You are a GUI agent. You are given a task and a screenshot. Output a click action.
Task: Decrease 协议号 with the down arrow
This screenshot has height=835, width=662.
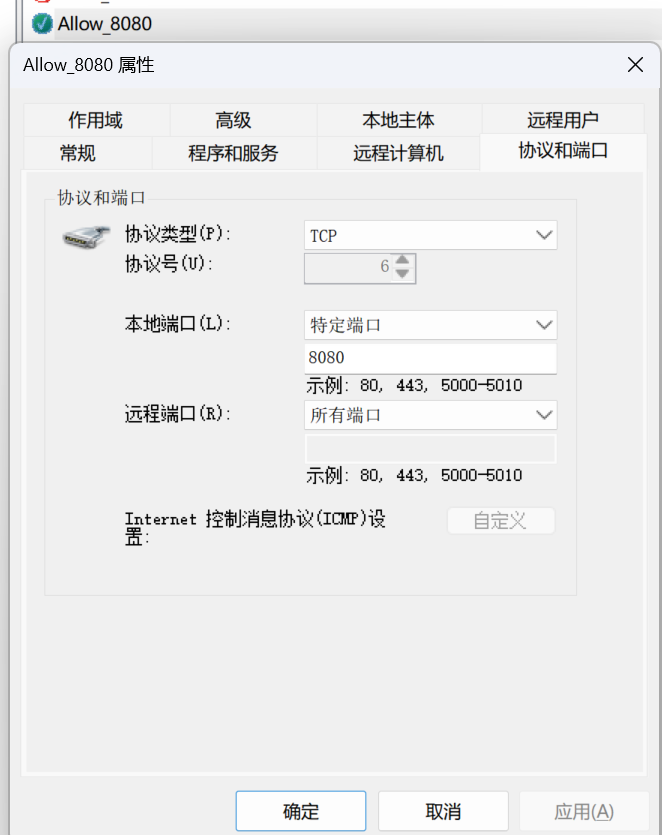[x=402, y=274]
